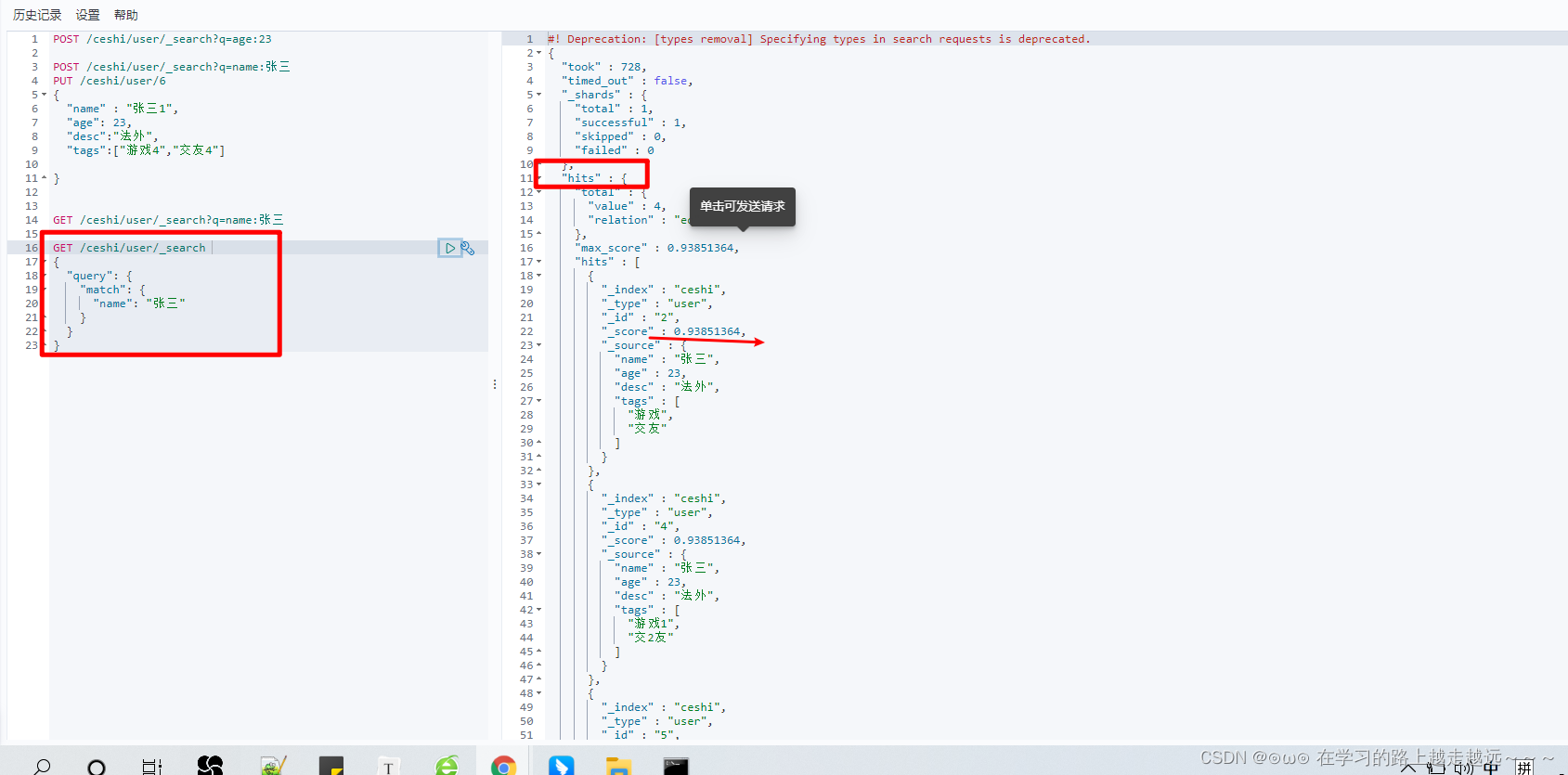The height and width of the screenshot is (775, 1568).
Task: Collapse second hit object at response line 33
Action: [x=538, y=484]
